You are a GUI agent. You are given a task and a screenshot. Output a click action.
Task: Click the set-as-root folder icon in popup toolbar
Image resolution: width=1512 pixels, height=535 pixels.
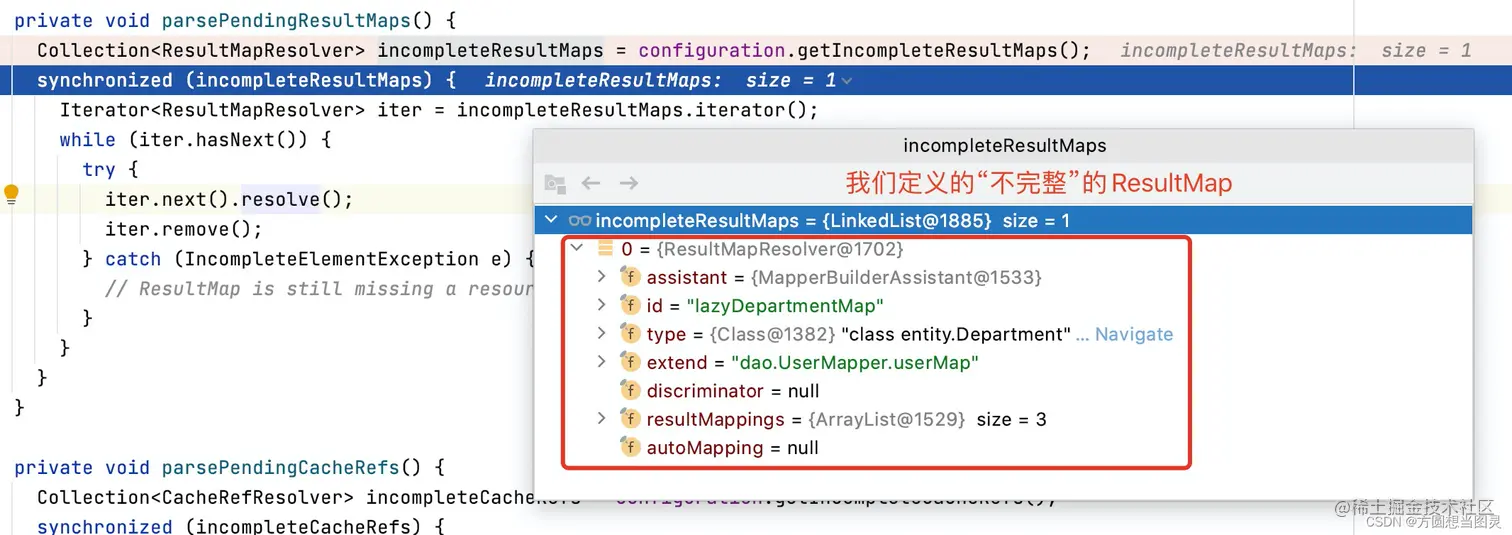(555, 183)
